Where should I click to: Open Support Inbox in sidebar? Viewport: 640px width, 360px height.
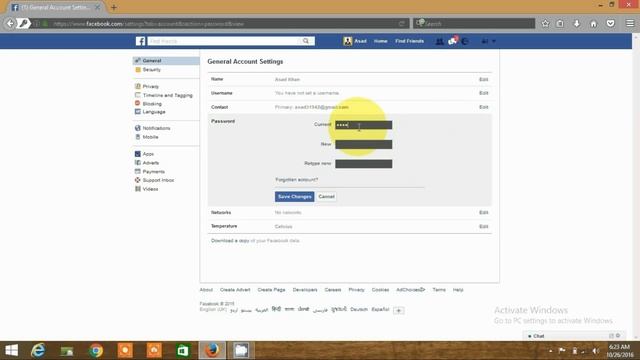pyautogui.click(x=158, y=180)
